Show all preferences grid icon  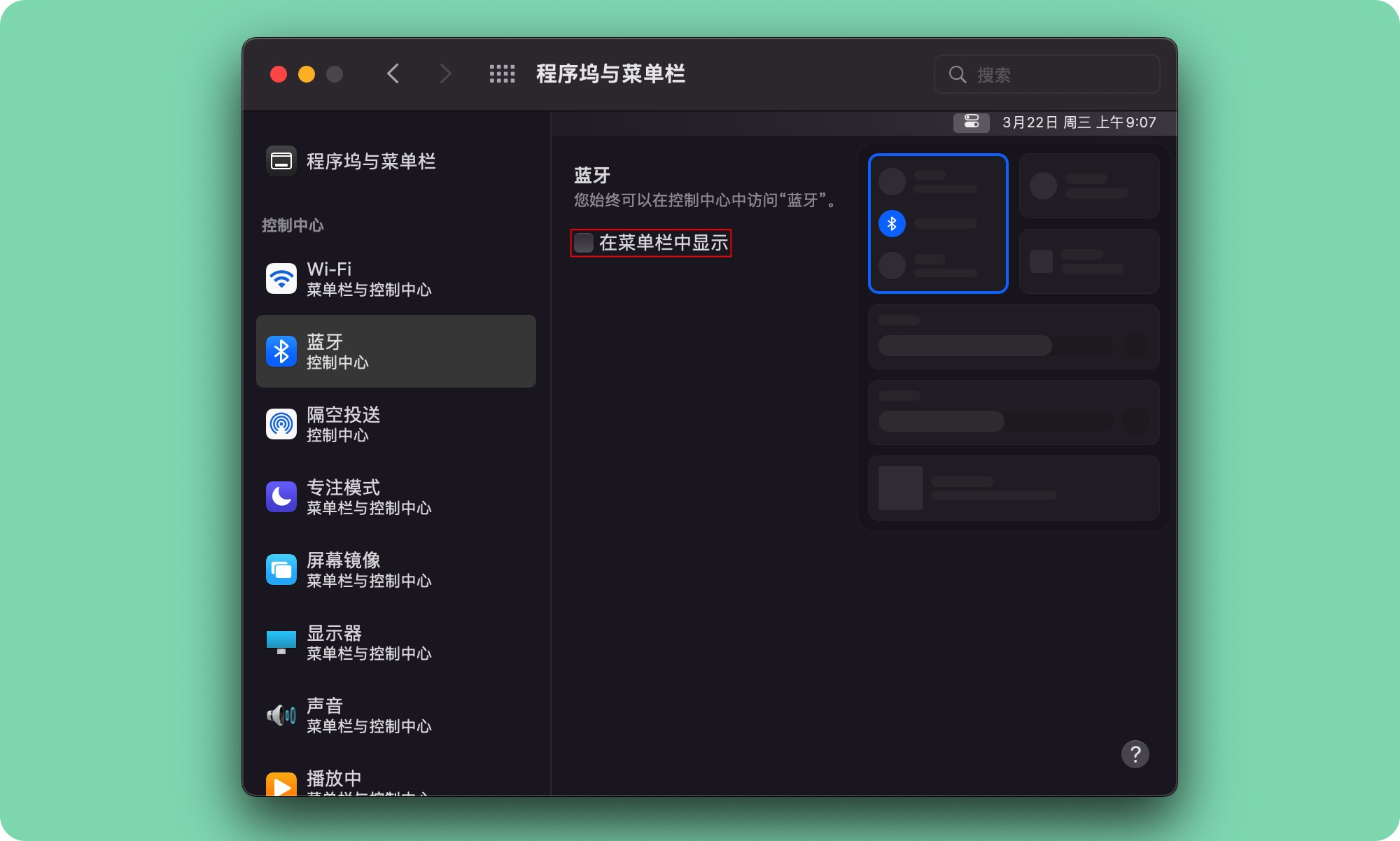pyautogui.click(x=502, y=73)
